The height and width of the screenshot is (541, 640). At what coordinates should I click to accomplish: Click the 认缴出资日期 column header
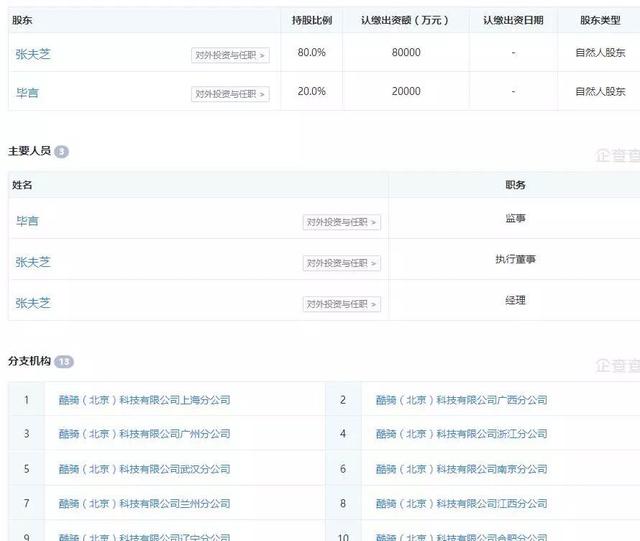coord(513,20)
